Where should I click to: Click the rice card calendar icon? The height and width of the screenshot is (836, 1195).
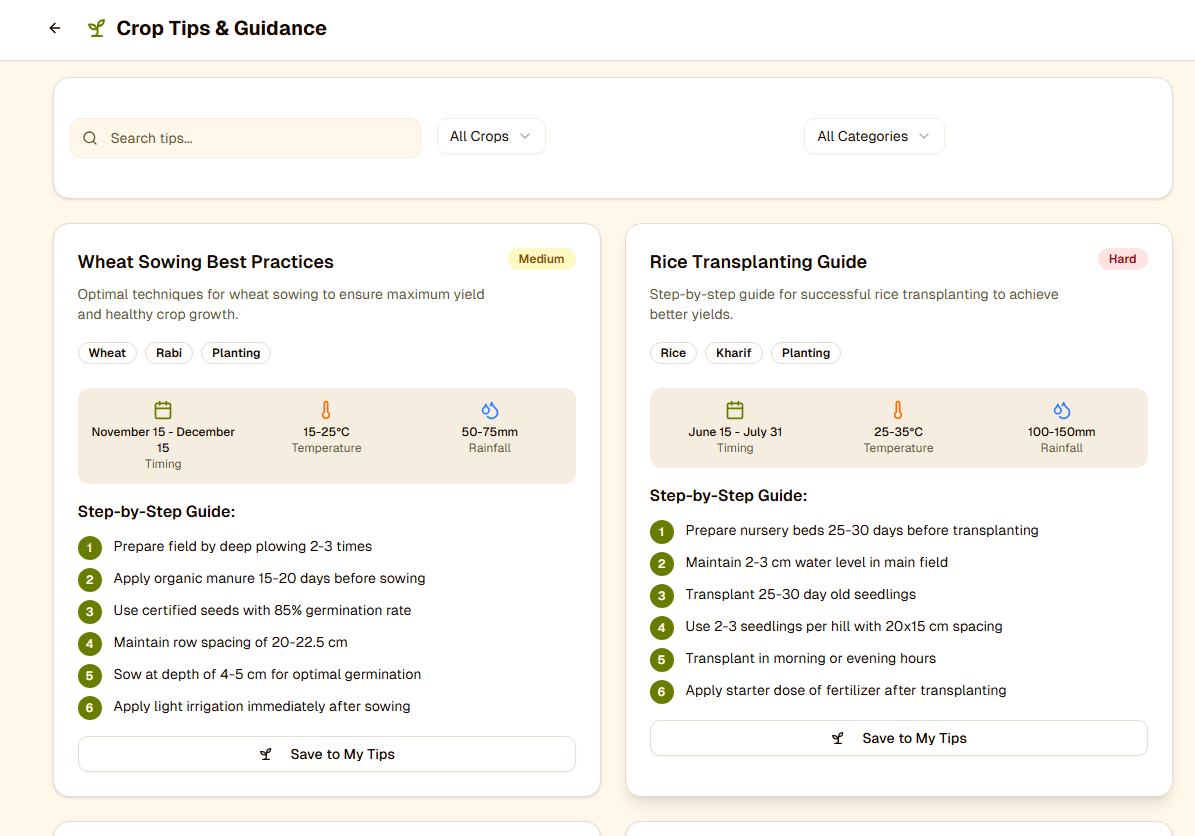tap(735, 410)
